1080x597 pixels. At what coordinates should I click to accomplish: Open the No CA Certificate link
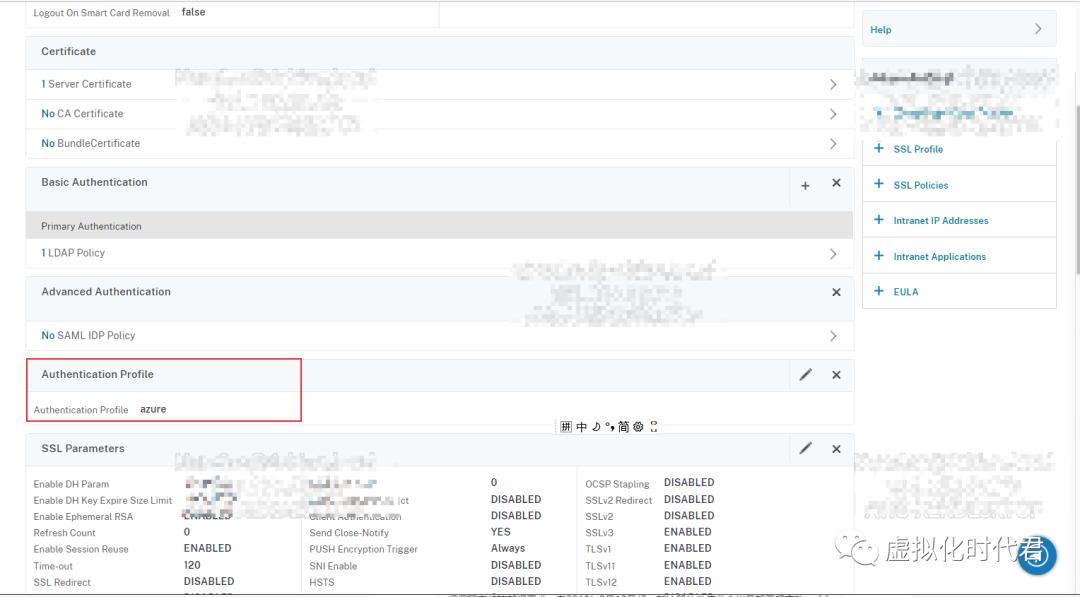click(x=82, y=114)
